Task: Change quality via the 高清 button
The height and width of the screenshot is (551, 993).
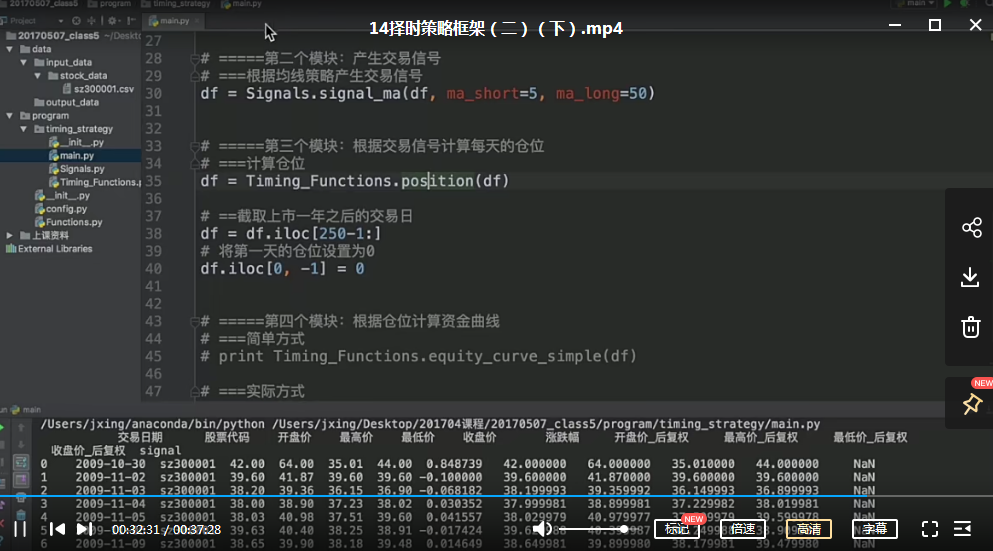Action: coord(809,529)
